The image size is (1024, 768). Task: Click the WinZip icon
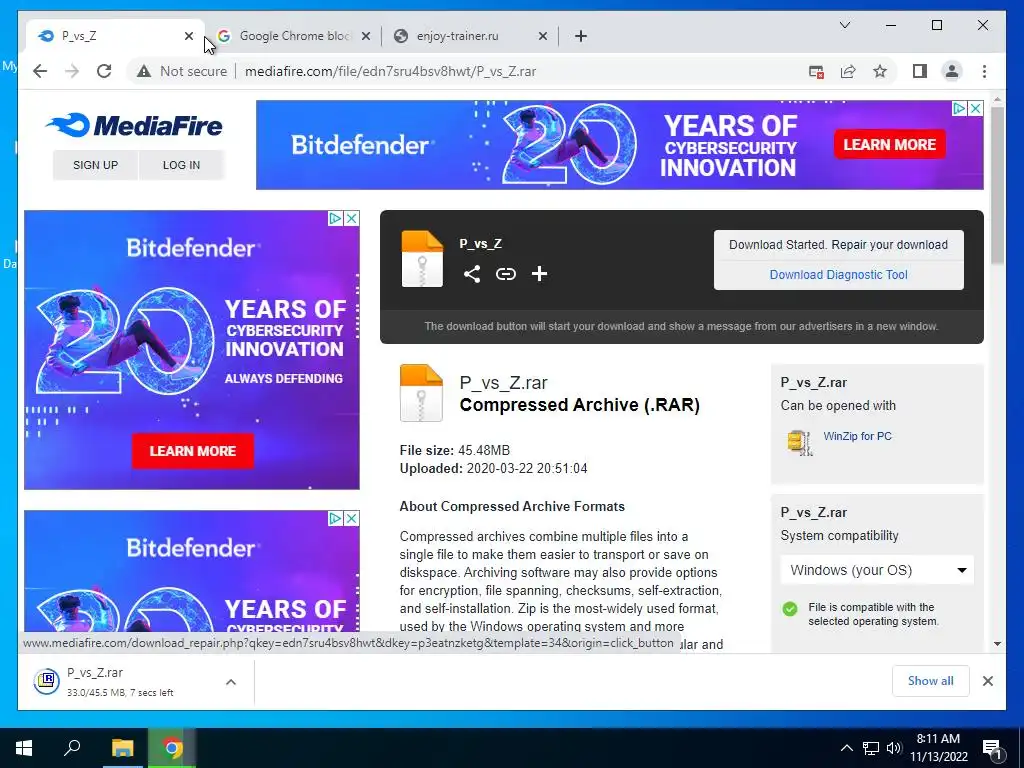point(800,442)
